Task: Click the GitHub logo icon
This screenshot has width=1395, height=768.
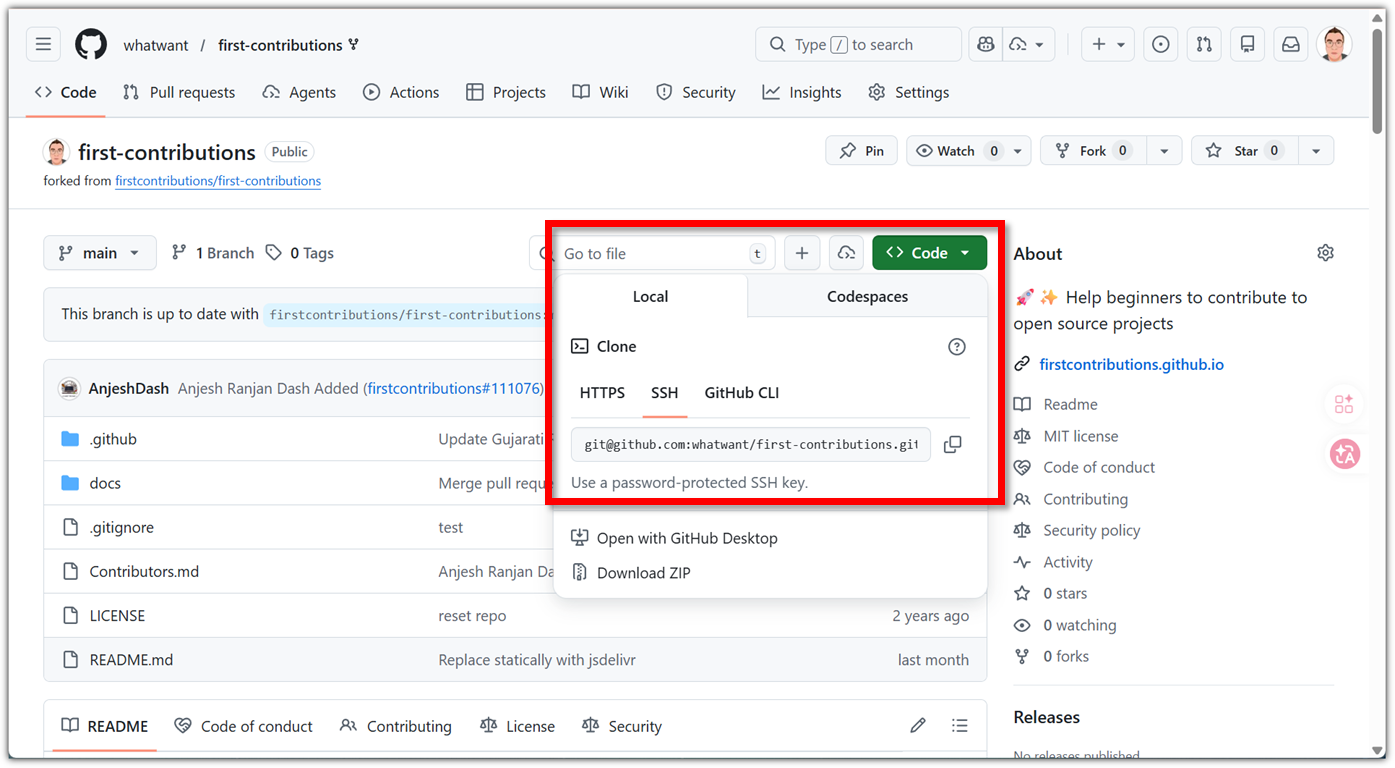Action: pos(91,44)
